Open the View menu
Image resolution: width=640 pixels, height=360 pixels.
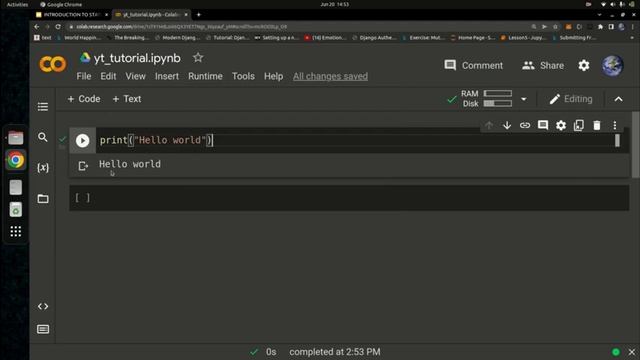[136, 76]
